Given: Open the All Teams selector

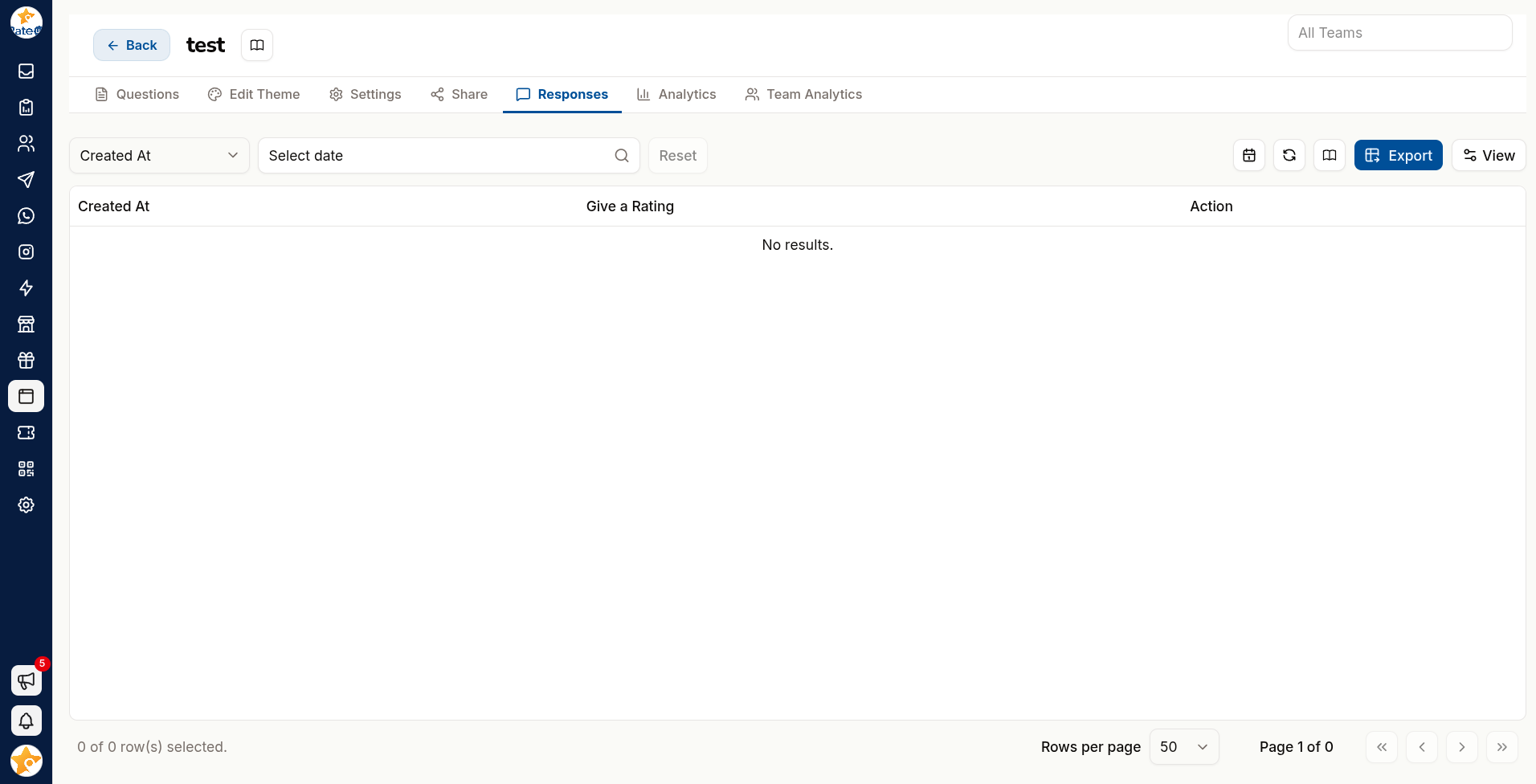Looking at the screenshot, I should click(x=1400, y=33).
